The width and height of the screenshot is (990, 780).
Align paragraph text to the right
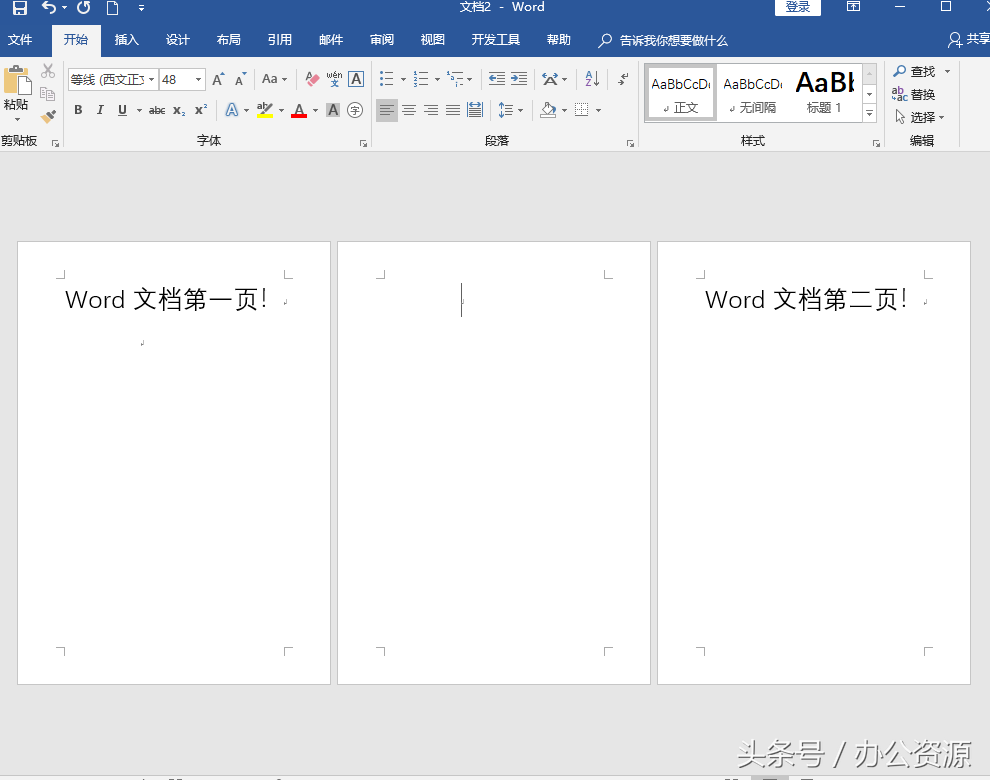(x=431, y=111)
